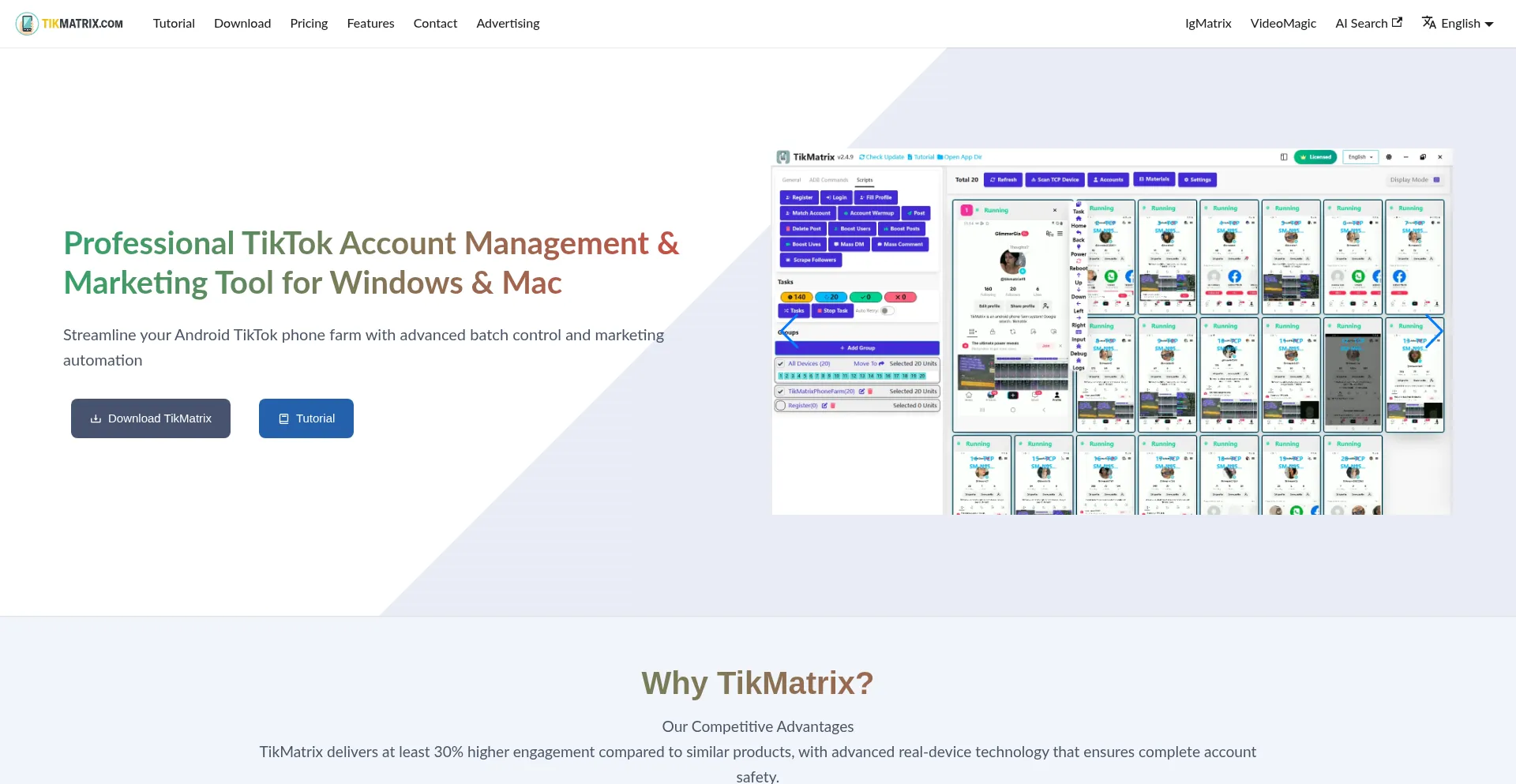Open the VideoMagic link in the header
1516x784 pixels.
(x=1283, y=24)
